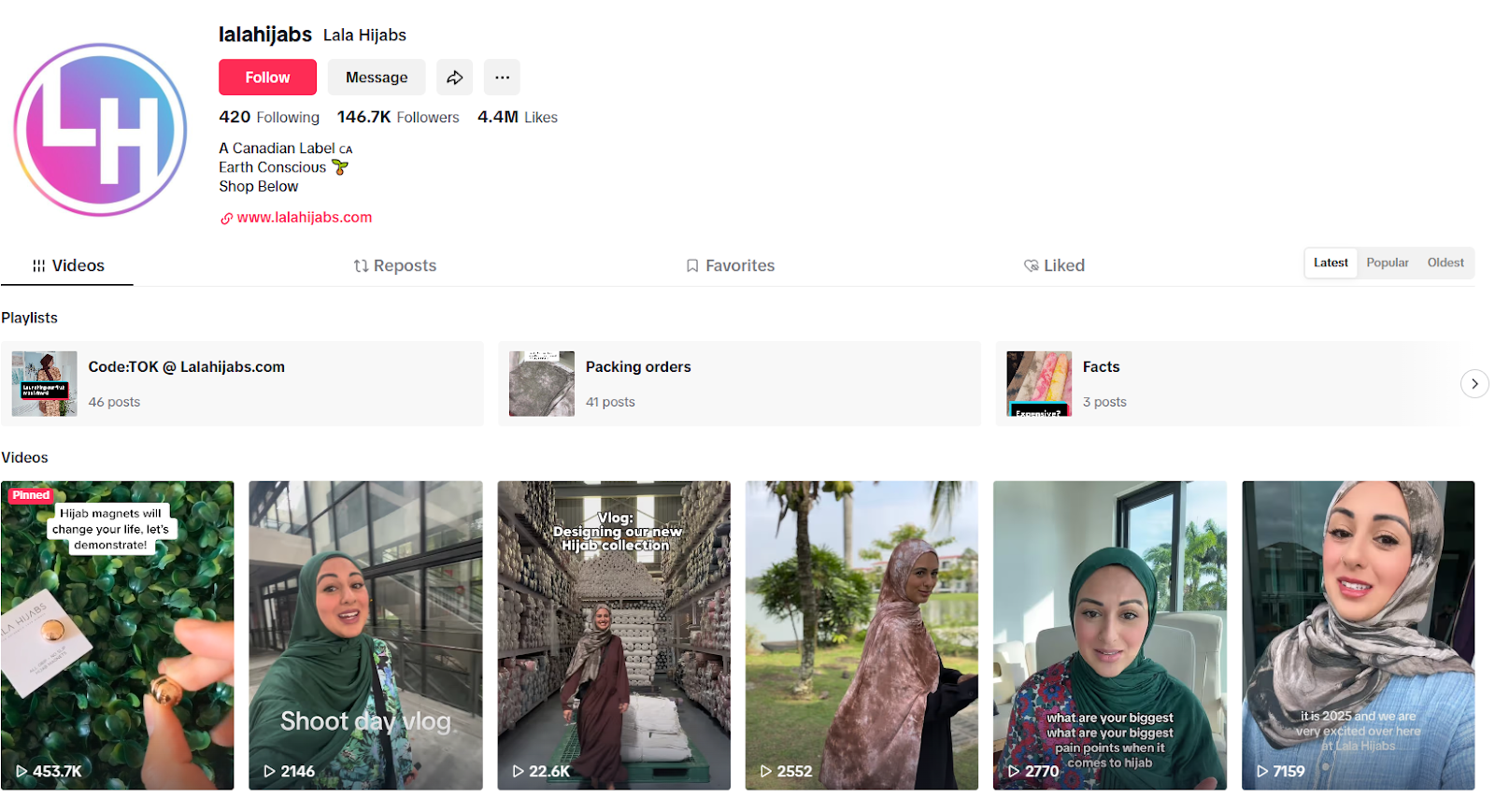Screen dimensions: 1495x812
Task: Click the share arrow icon button
Action: click(x=454, y=78)
